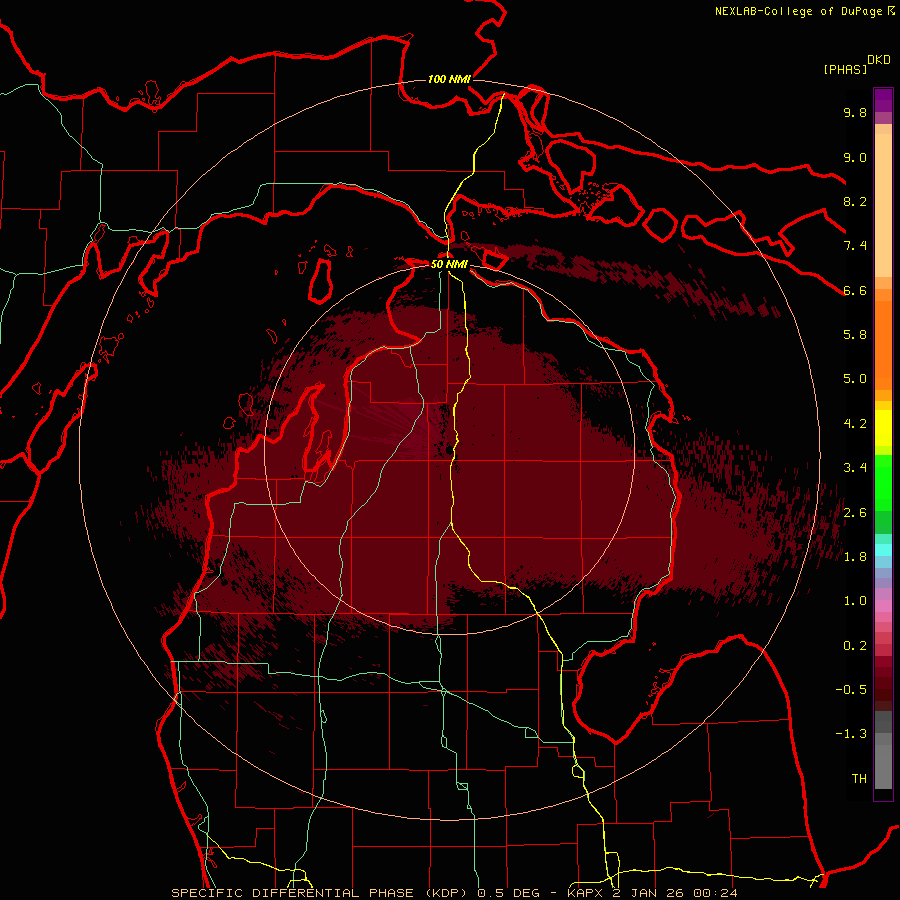This screenshot has height=900, width=900.
Task: Pick the purple top color bar segment
Action: point(883,100)
